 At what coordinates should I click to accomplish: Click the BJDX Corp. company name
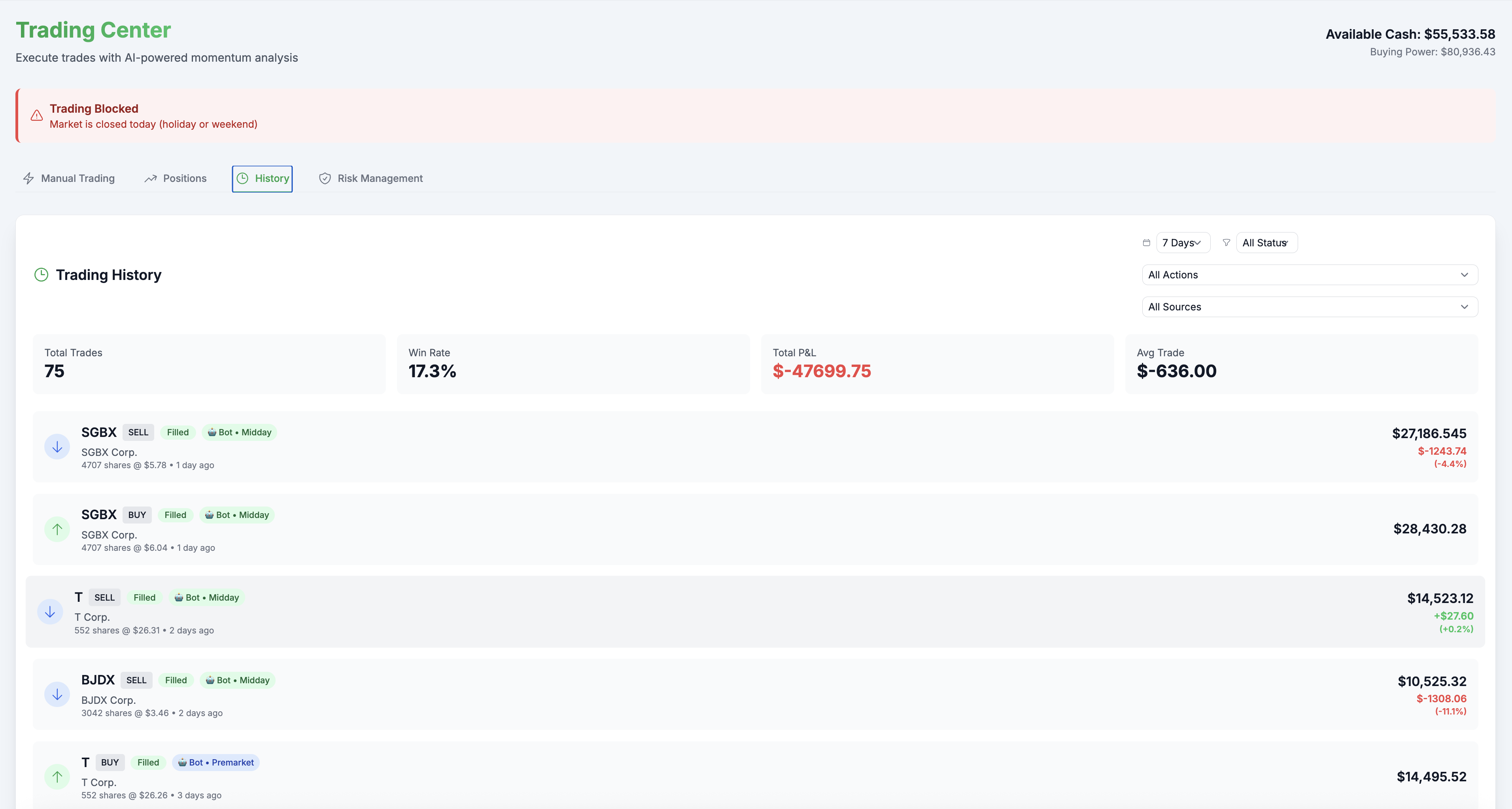click(x=109, y=700)
